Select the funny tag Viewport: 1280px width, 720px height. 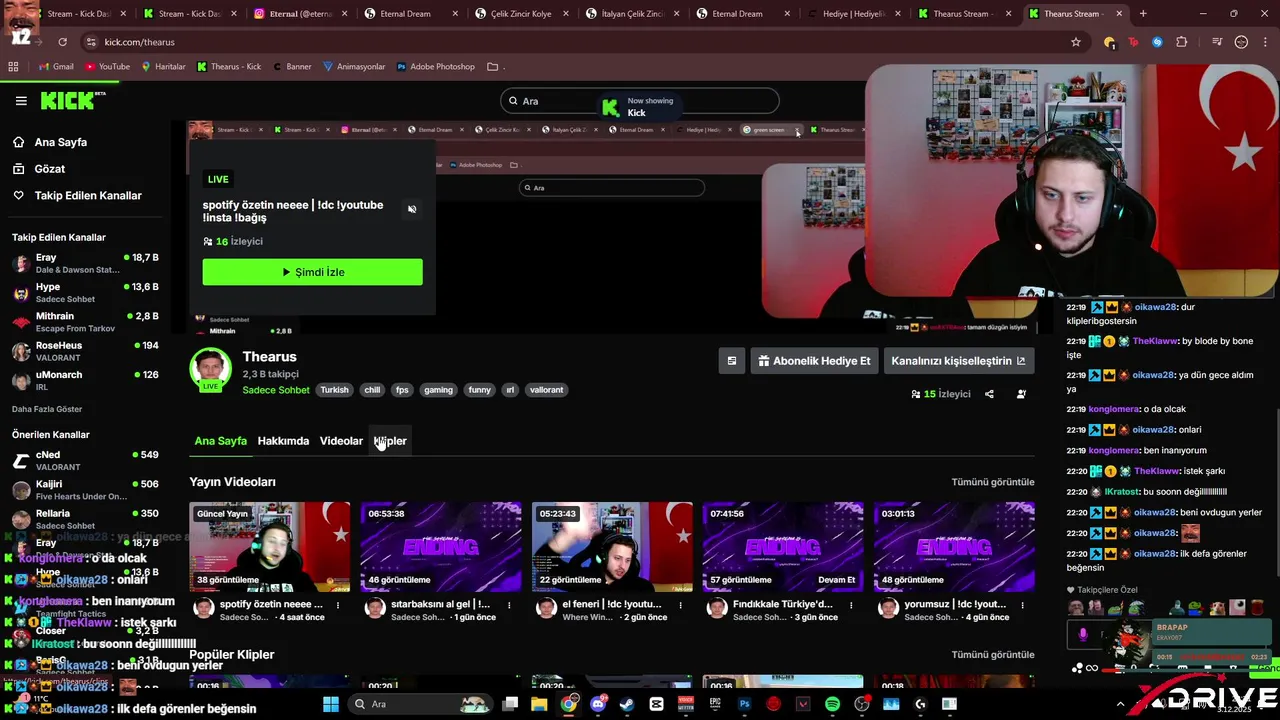coord(479,390)
